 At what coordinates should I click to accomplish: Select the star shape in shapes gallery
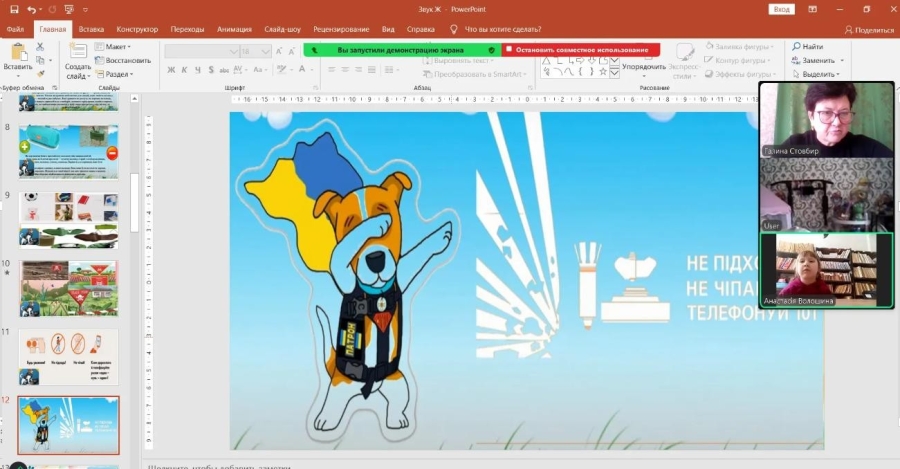[x=603, y=72]
